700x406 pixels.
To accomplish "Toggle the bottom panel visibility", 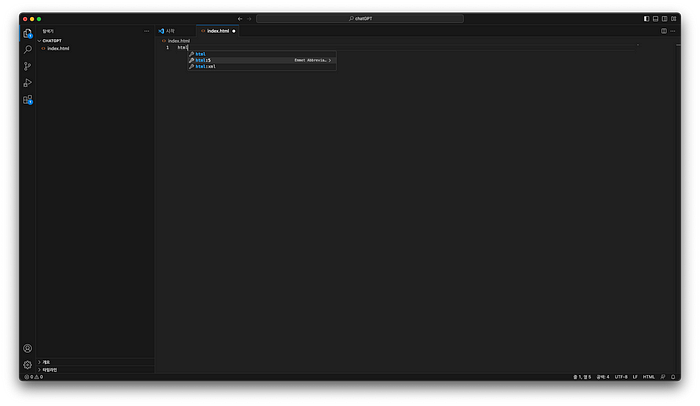I will click(655, 18).
